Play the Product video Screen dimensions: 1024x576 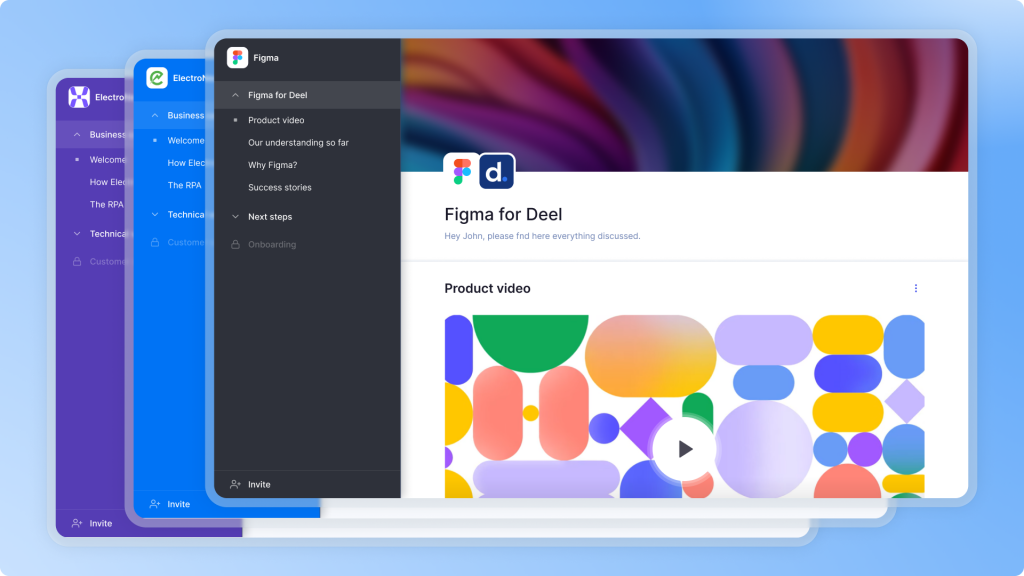[x=684, y=449]
